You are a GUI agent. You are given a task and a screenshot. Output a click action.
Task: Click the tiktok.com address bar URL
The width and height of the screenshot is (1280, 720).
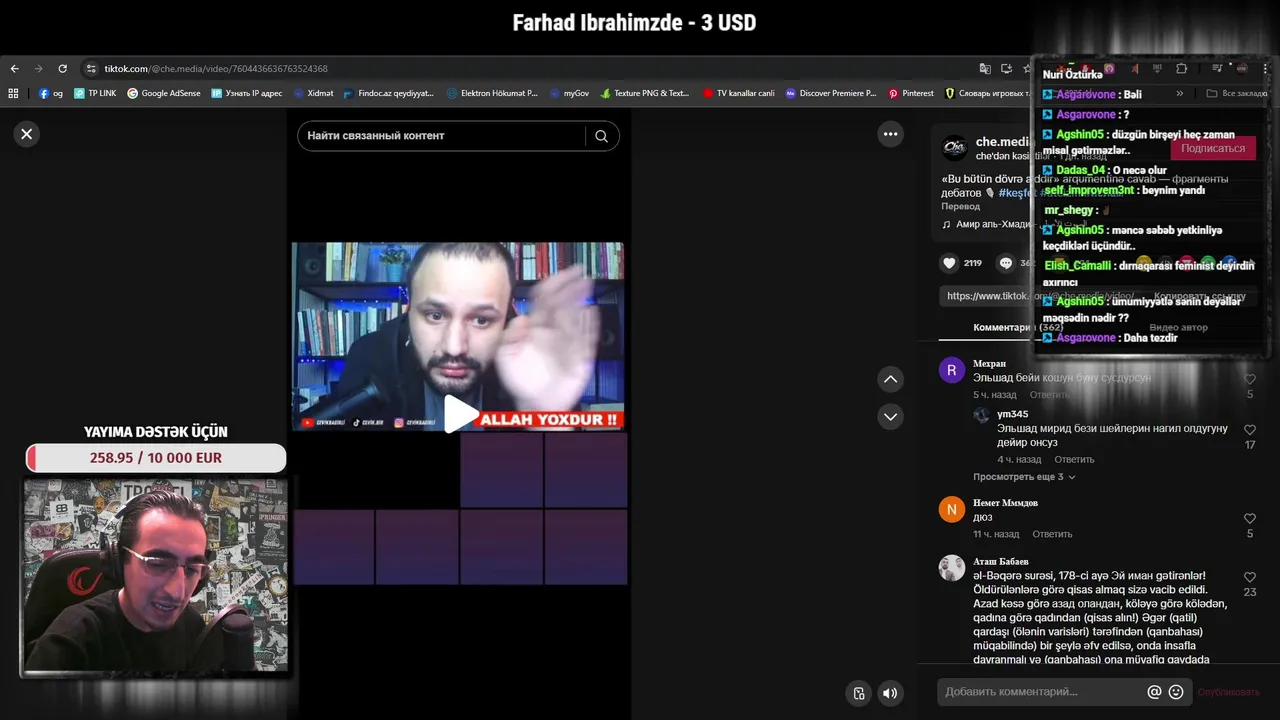216,69
